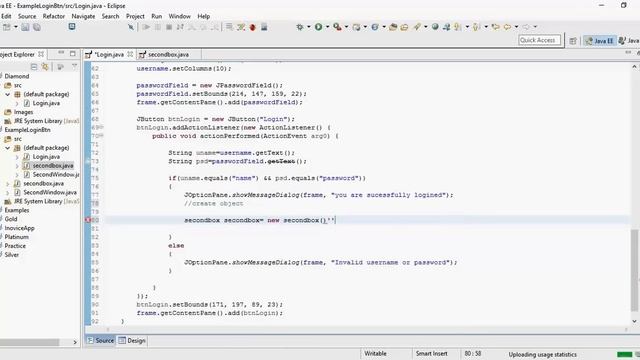The height and width of the screenshot is (360, 640).
Task: Minimize the Project Explorer view
Action: click(61, 53)
